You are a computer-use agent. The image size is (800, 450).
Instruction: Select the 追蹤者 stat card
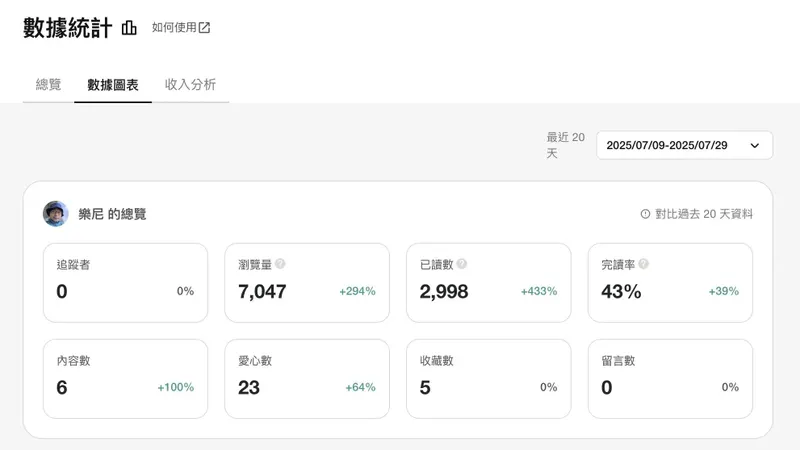click(x=126, y=283)
